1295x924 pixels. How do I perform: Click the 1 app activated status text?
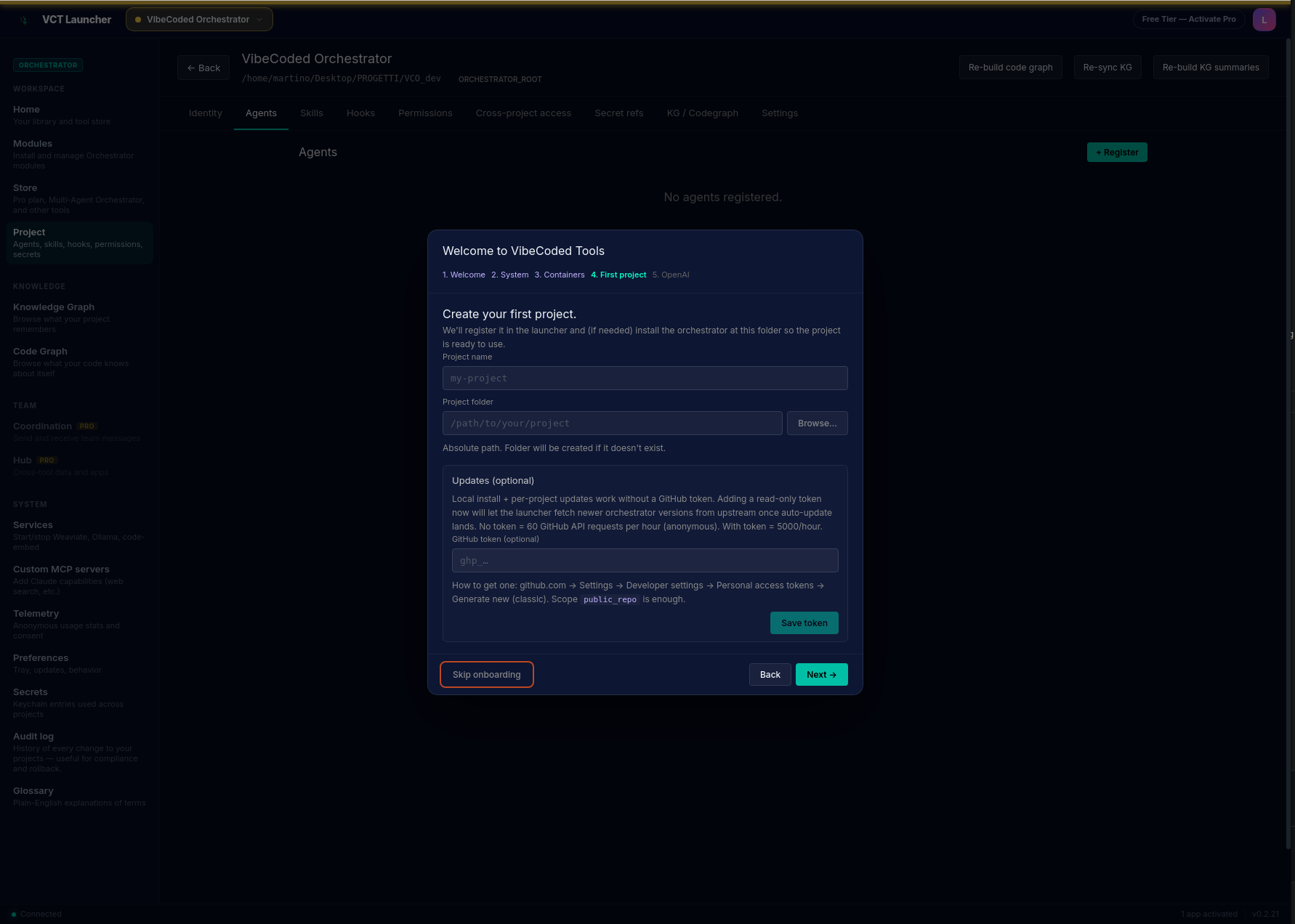pos(1209,914)
